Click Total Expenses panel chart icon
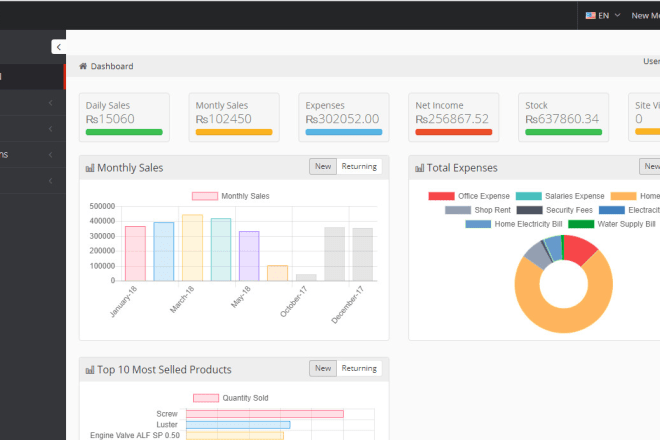The width and height of the screenshot is (660, 440). 419,168
